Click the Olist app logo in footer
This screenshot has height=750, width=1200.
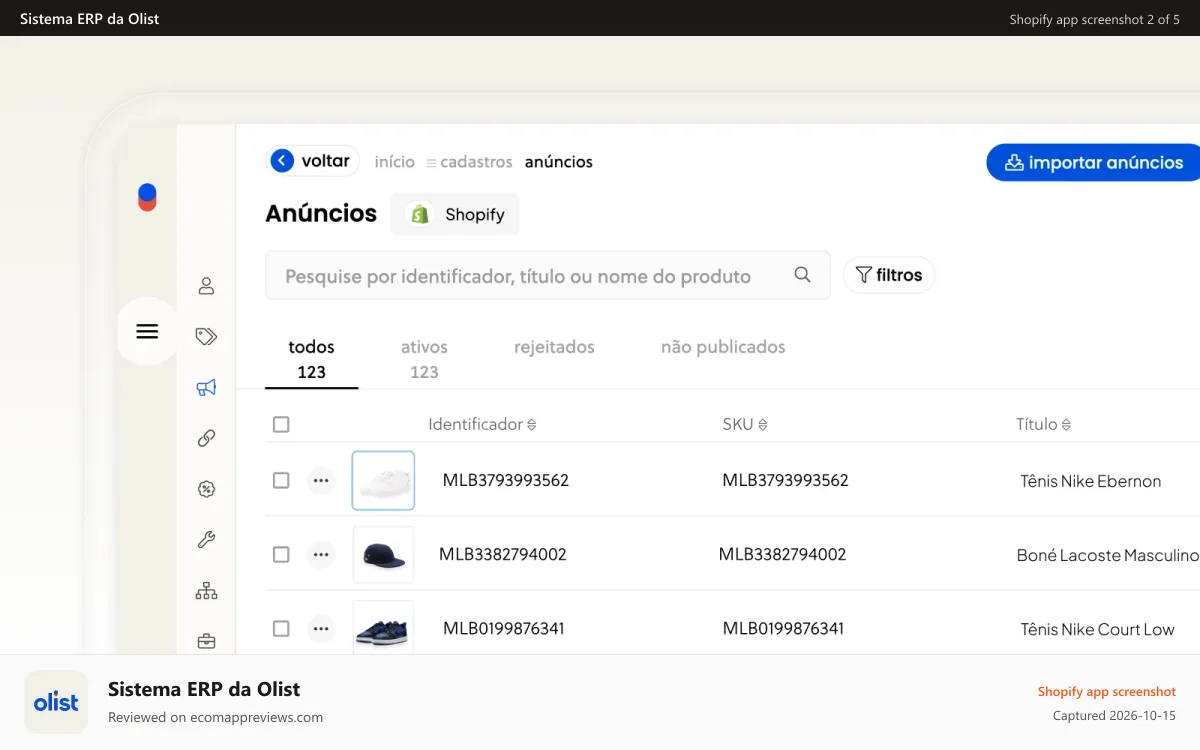(x=56, y=702)
